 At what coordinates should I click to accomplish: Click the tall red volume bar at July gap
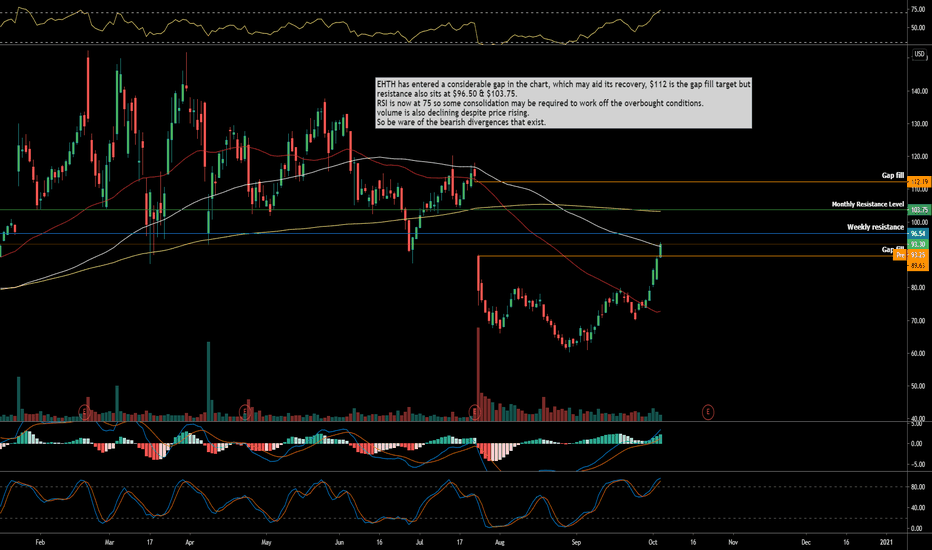pyautogui.click(x=478, y=374)
